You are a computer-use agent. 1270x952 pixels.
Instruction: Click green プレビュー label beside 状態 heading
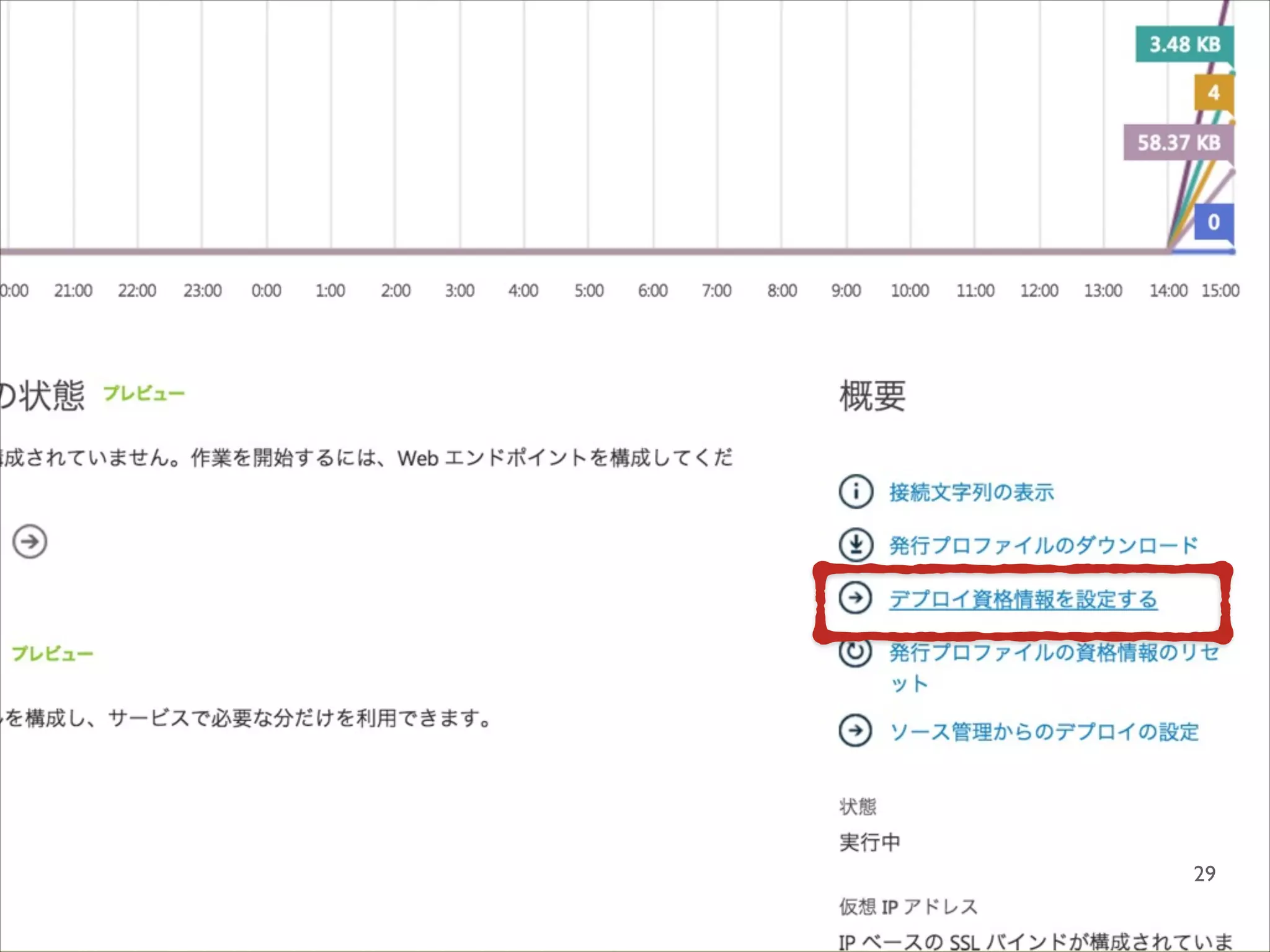click(x=144, y=394)
